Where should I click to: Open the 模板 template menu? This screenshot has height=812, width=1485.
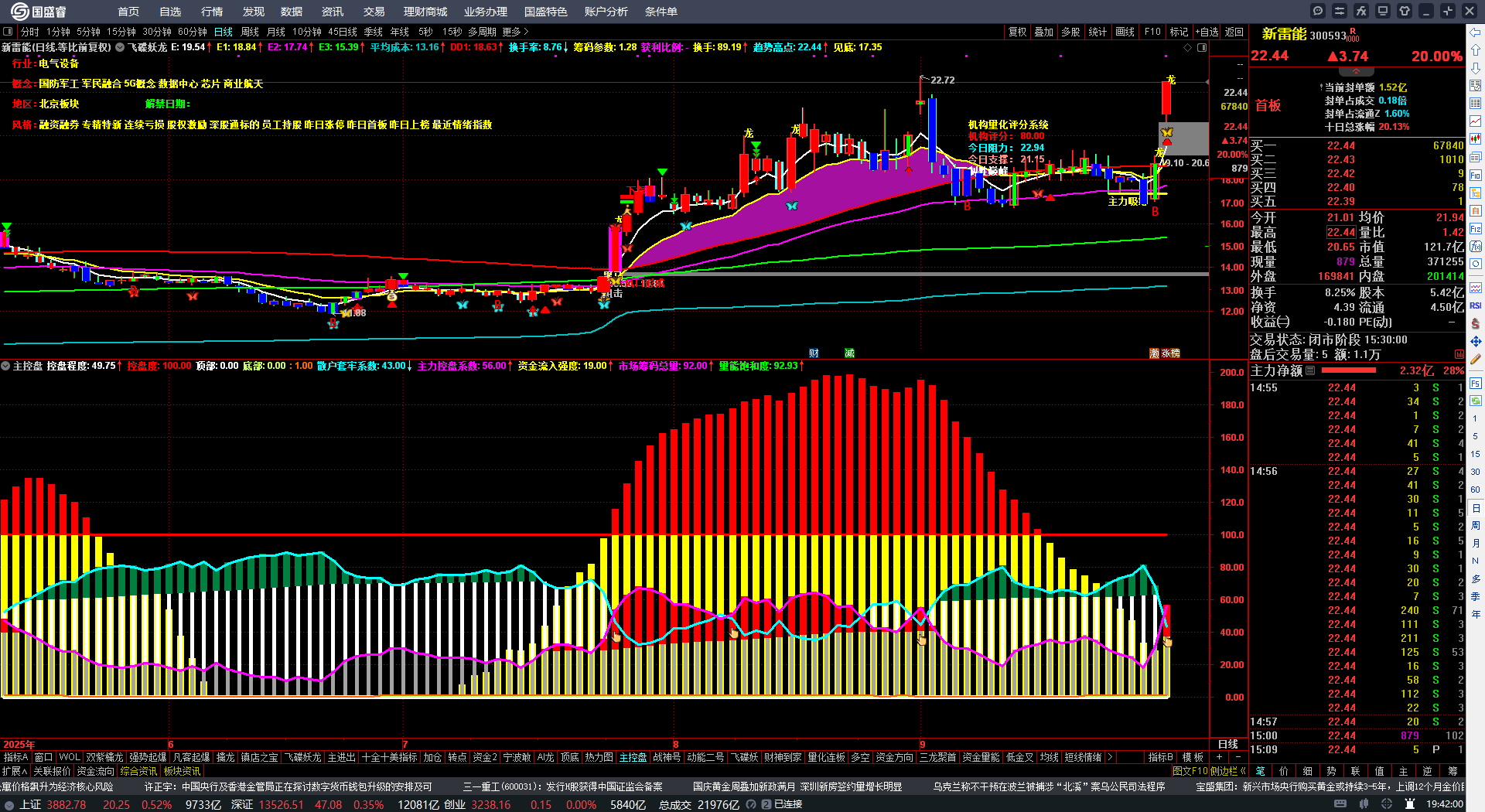[x=1193, y=757]
